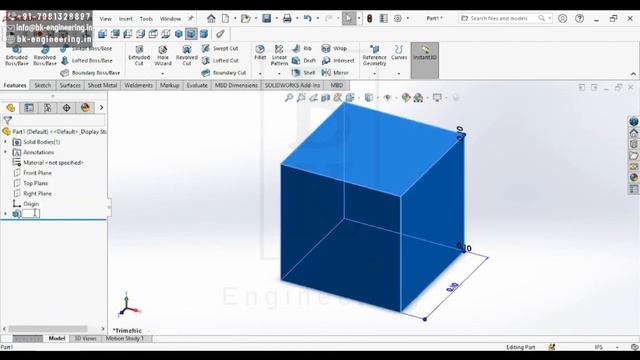This screenshot has height=360, width=640.
Task: Open the Hole Wizard tool
Action: click(163, 55)
